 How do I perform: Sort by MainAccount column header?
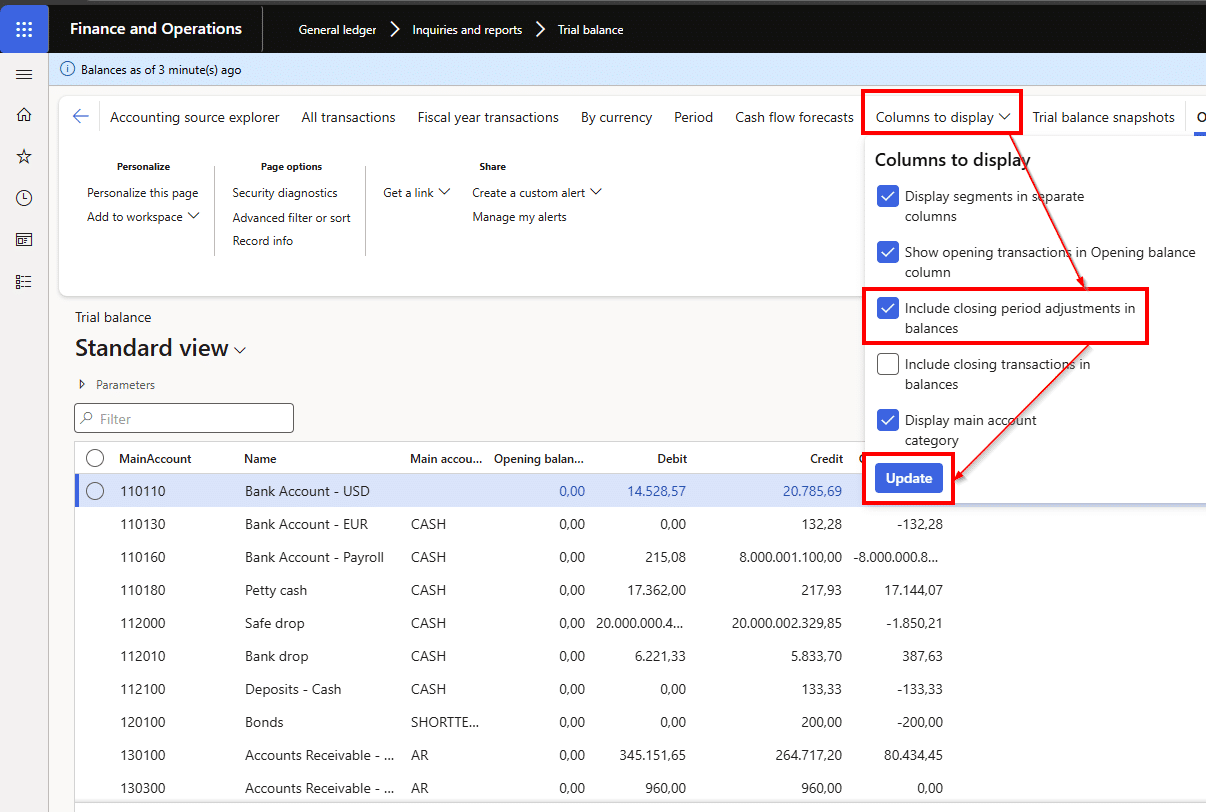155,459
